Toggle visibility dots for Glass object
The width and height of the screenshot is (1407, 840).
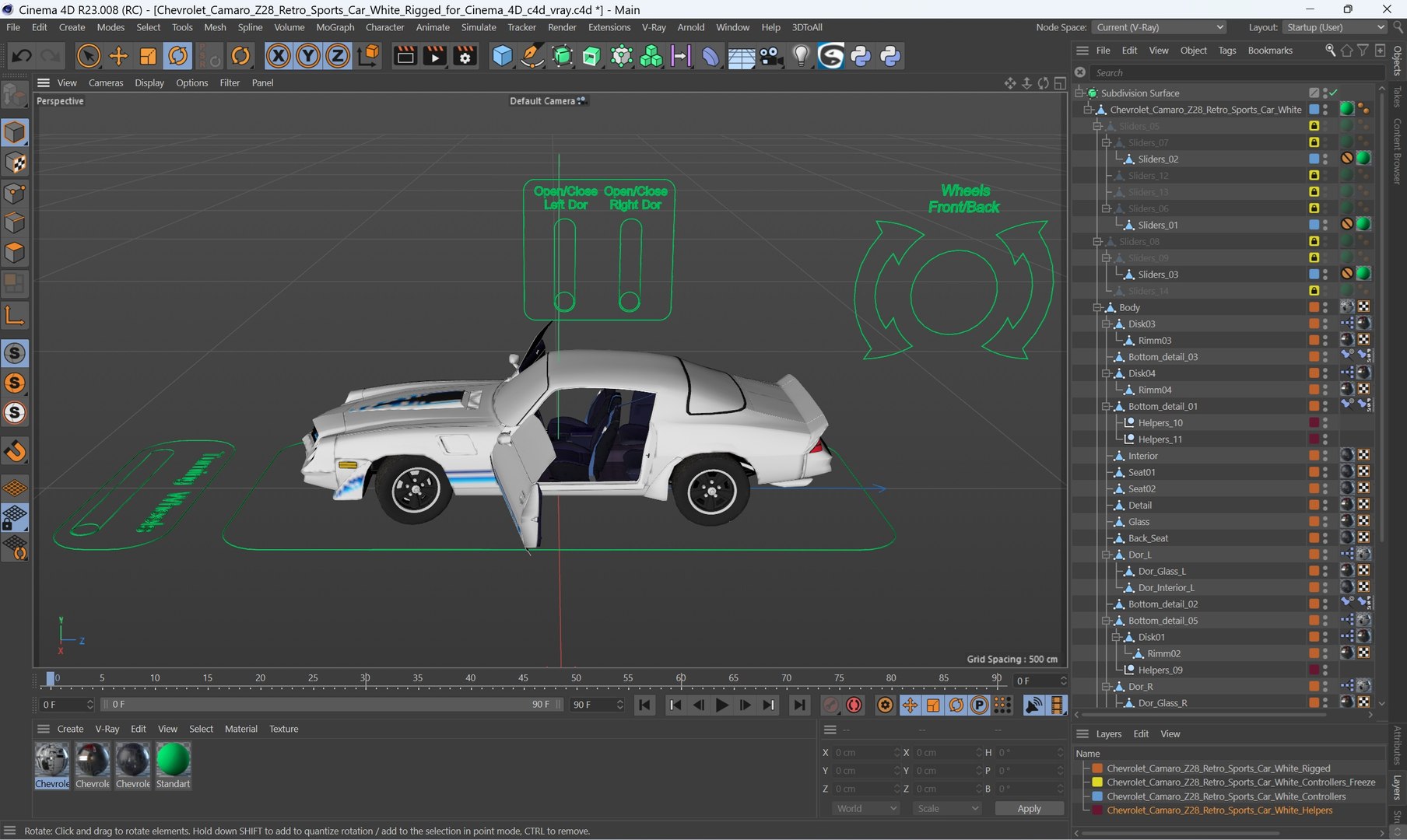point(1325,522)
